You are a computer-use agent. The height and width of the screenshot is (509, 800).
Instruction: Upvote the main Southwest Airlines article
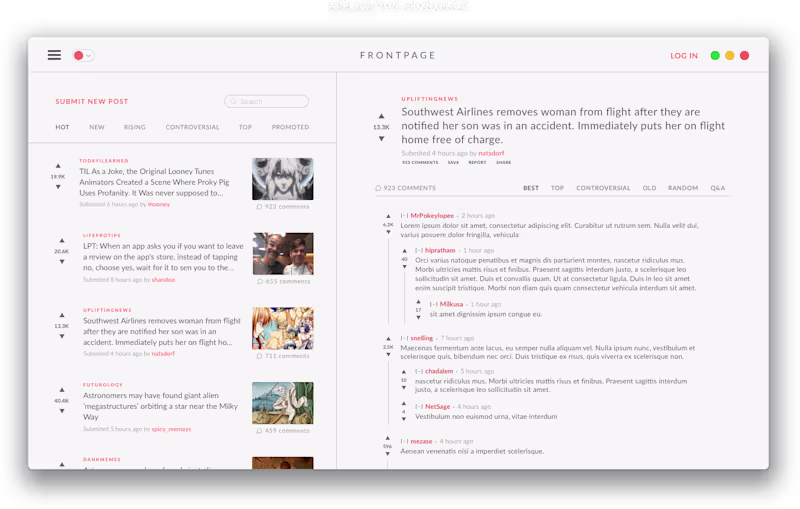[381, 116]
